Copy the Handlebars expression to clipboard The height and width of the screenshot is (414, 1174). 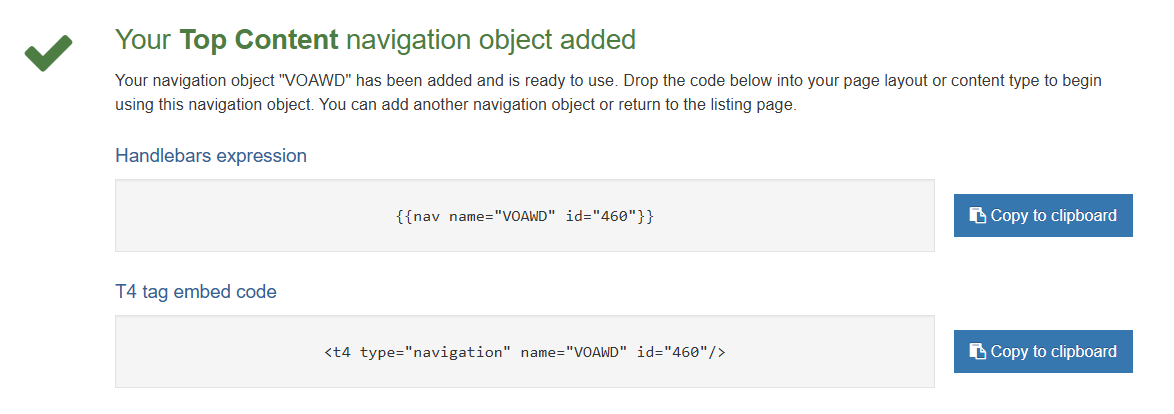click(1043, 216)
